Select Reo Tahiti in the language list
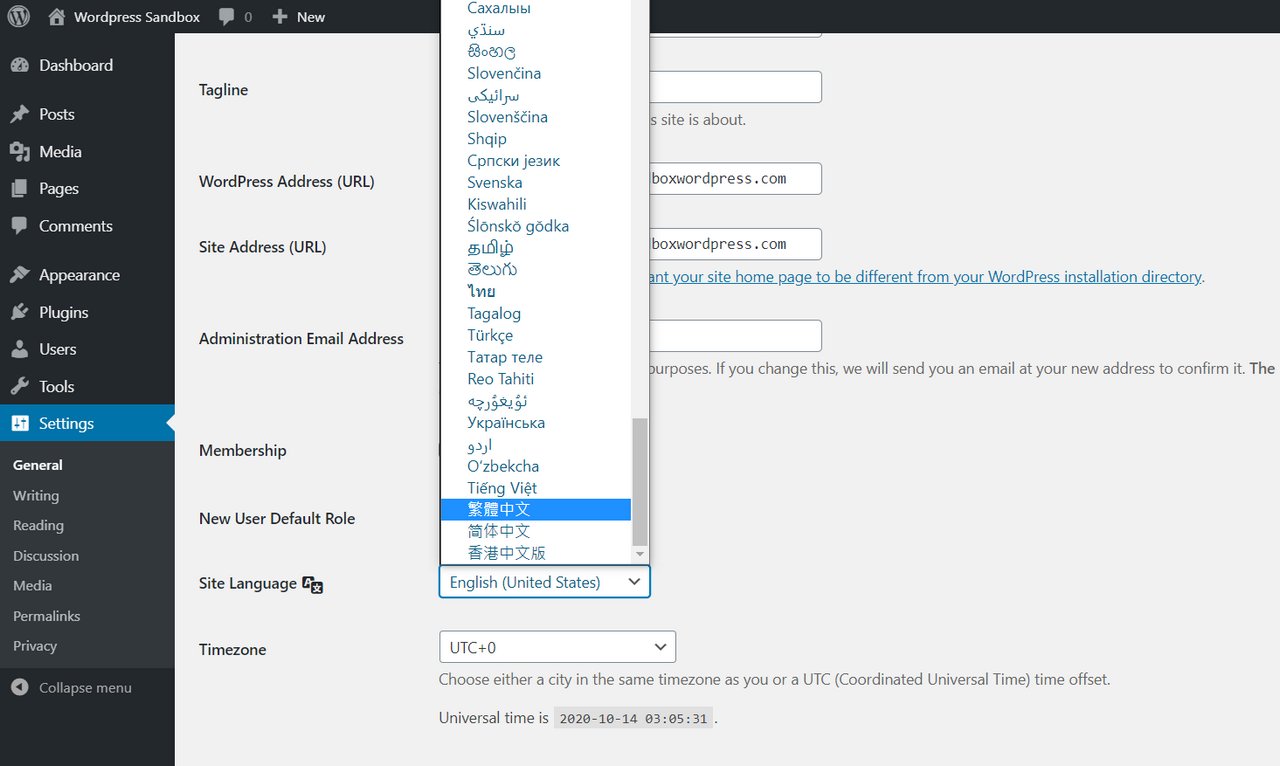 pos(536,379)
